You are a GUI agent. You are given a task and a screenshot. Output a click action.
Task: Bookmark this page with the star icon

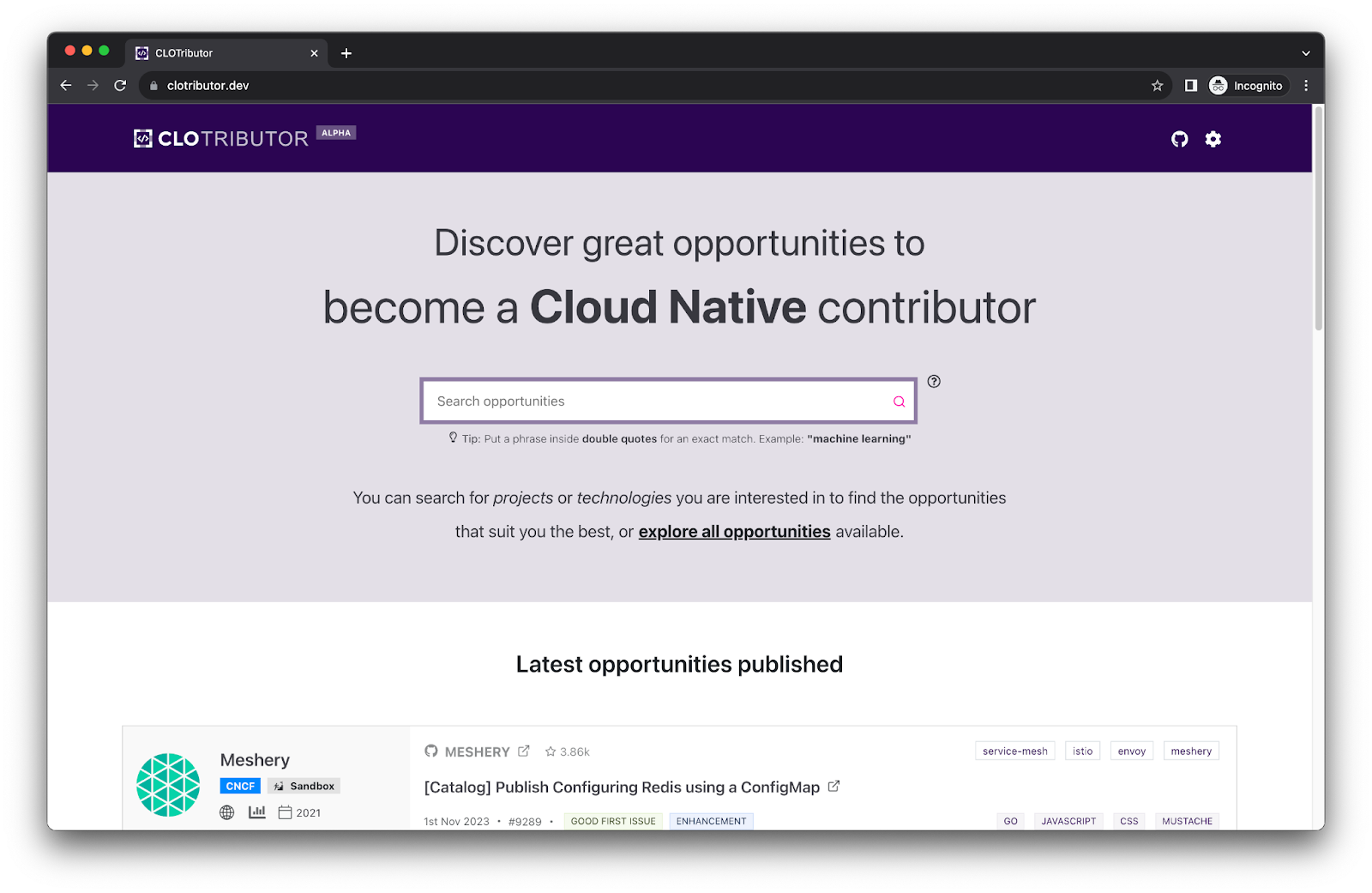pyautogui.click(x=1157, y=85)
